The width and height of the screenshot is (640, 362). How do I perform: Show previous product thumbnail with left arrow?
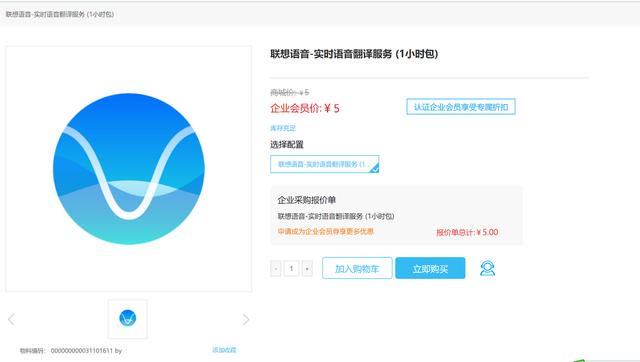[x=11, y=319]
